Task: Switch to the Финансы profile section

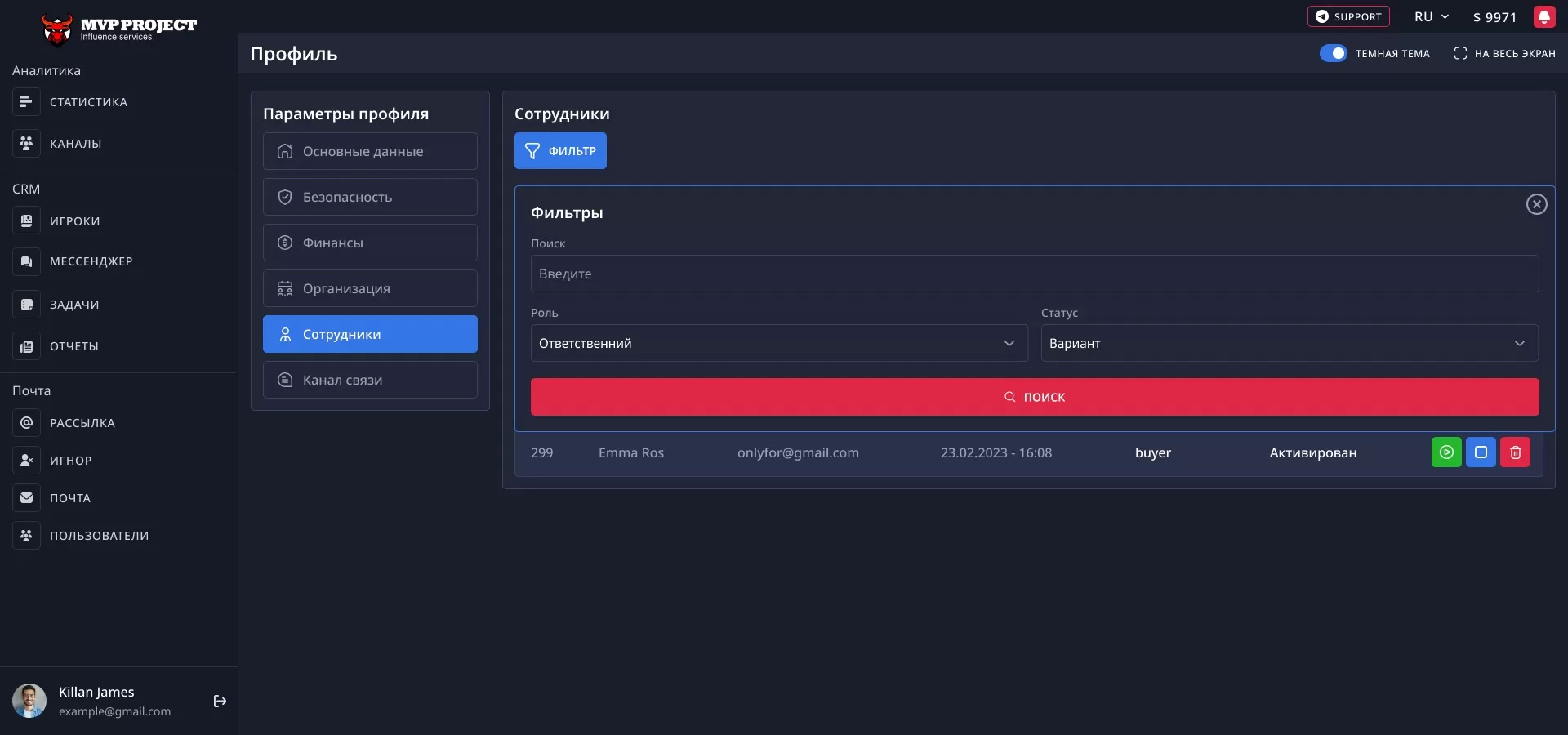Action: 370,243
